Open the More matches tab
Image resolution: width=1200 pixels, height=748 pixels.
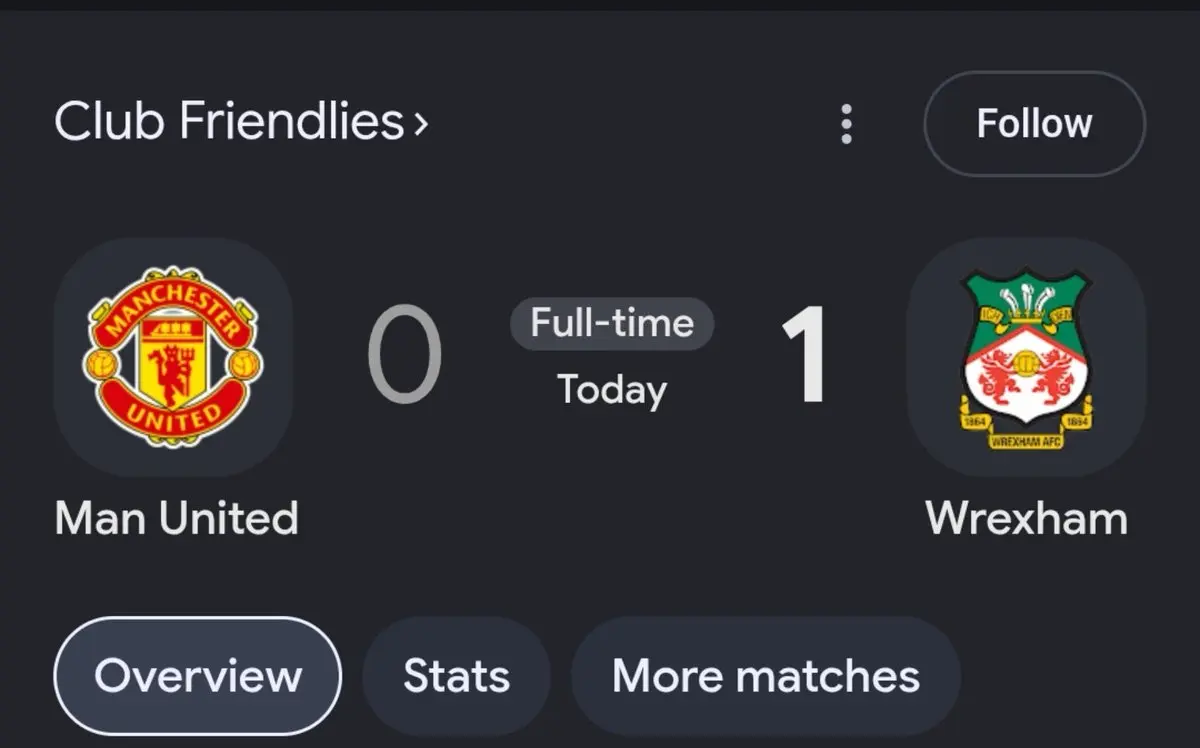(766, 675)
